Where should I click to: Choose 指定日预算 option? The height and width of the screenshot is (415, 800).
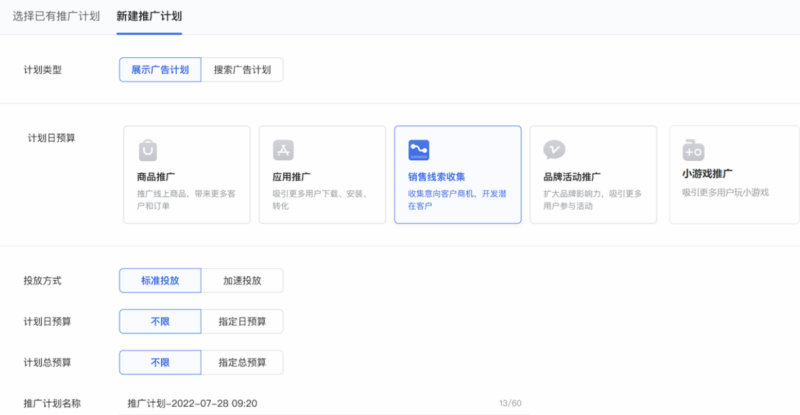[242, 322]
